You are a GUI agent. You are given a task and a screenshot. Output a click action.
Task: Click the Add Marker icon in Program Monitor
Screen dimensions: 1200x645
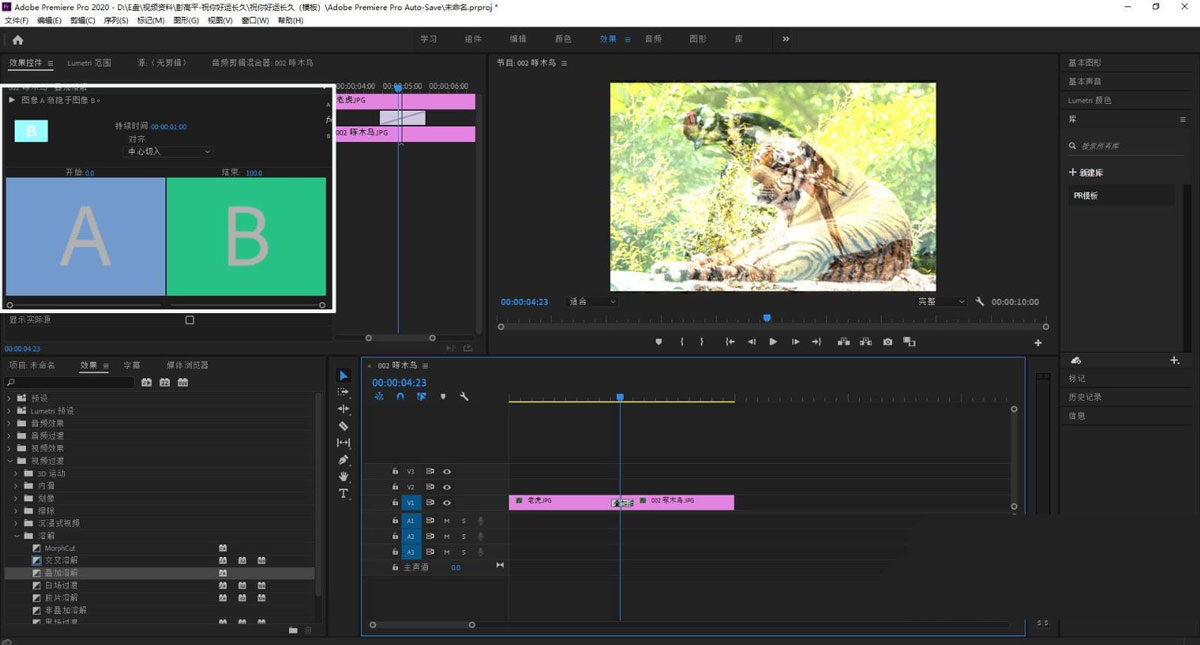658,342
